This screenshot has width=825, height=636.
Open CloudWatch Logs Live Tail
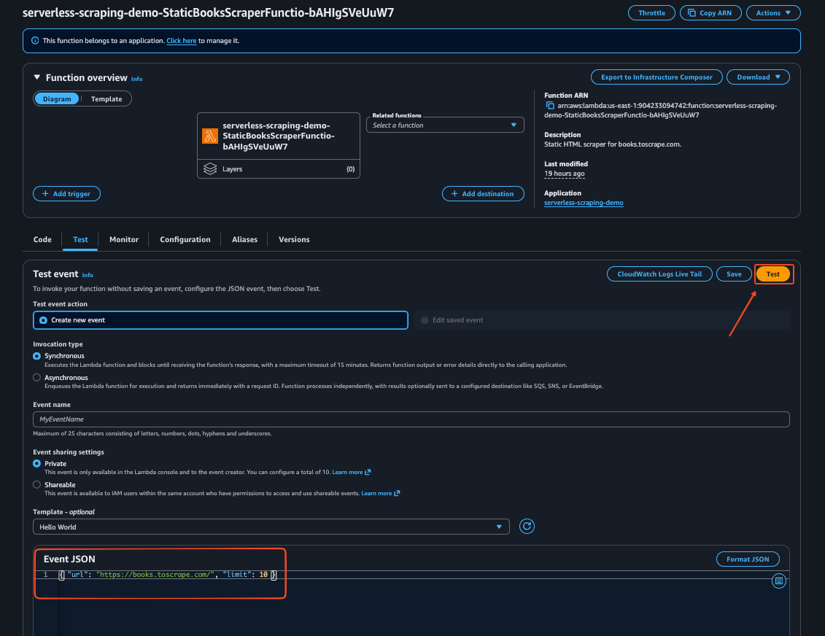click(x=659, y=274)
